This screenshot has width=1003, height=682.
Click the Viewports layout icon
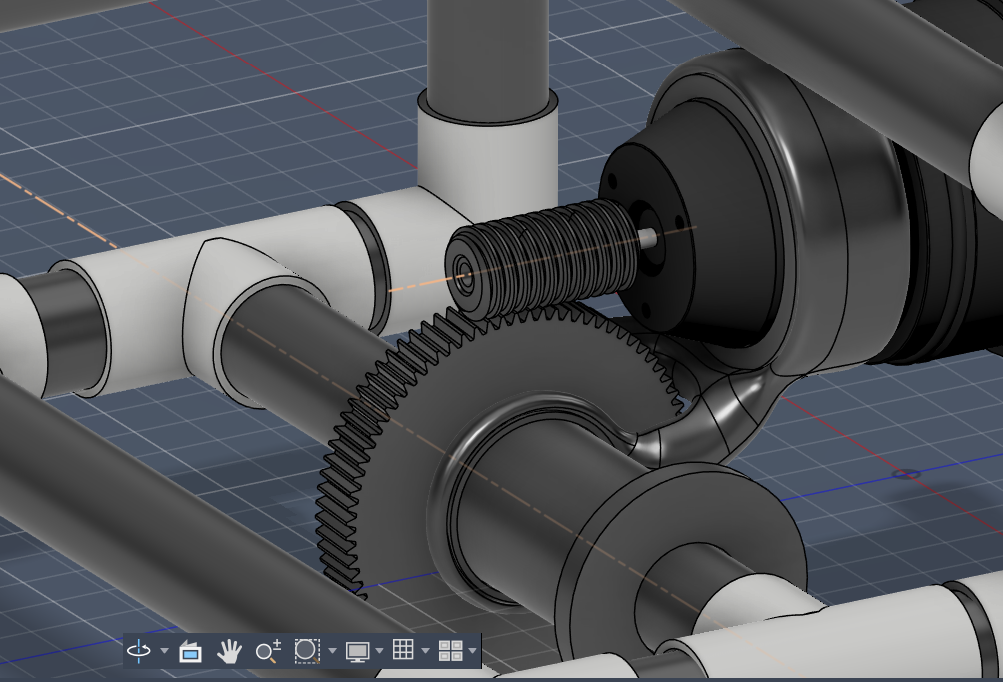450,651
